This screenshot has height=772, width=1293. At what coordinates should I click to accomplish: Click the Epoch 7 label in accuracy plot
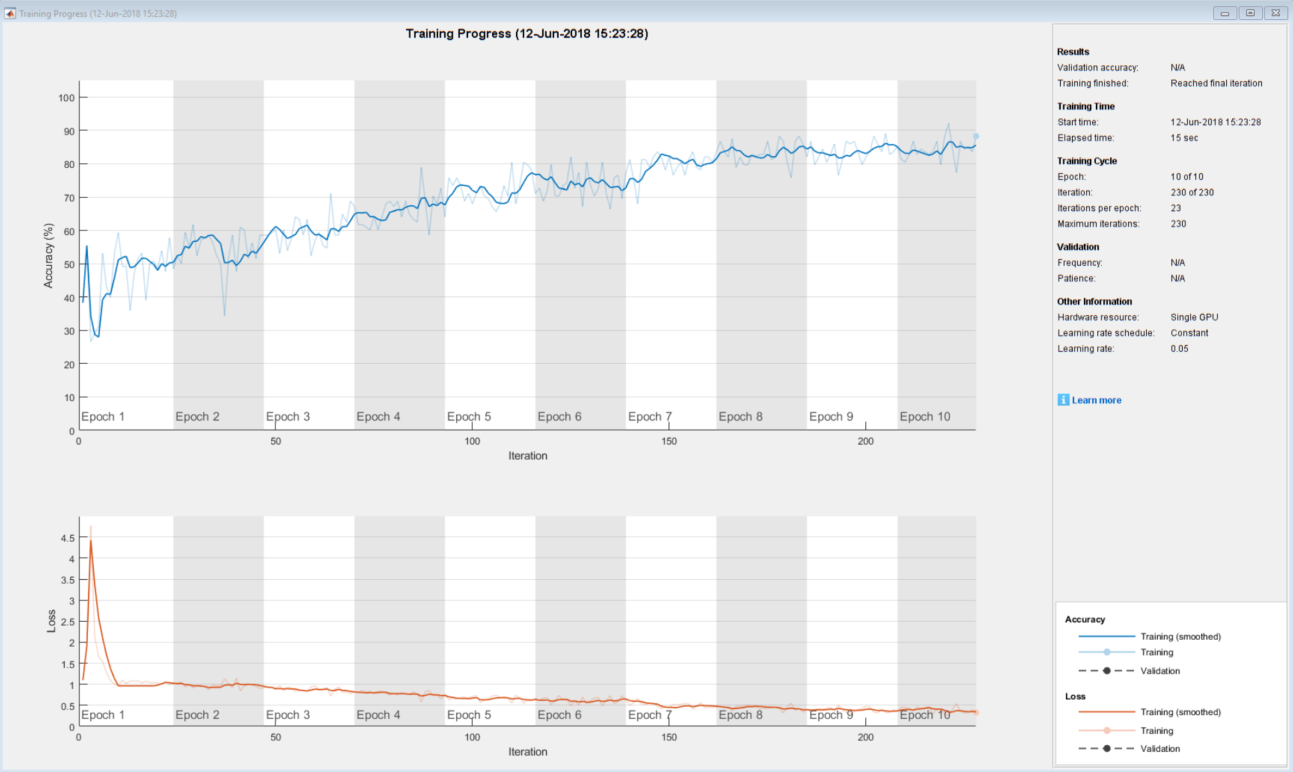point(650,417)
